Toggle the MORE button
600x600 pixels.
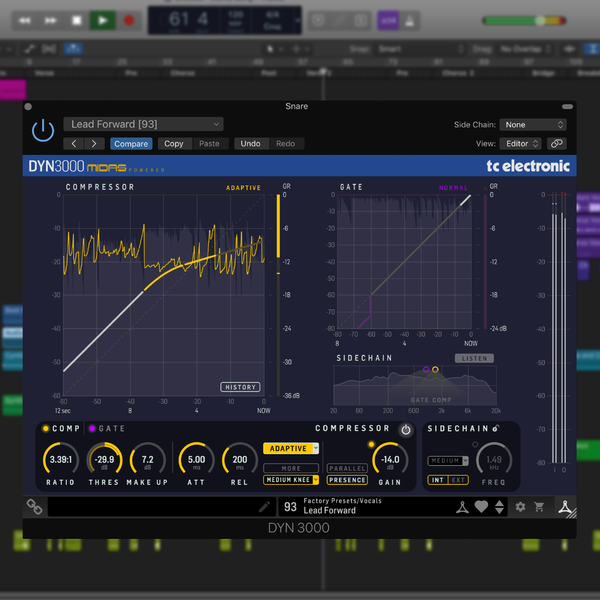pos(291,468)
